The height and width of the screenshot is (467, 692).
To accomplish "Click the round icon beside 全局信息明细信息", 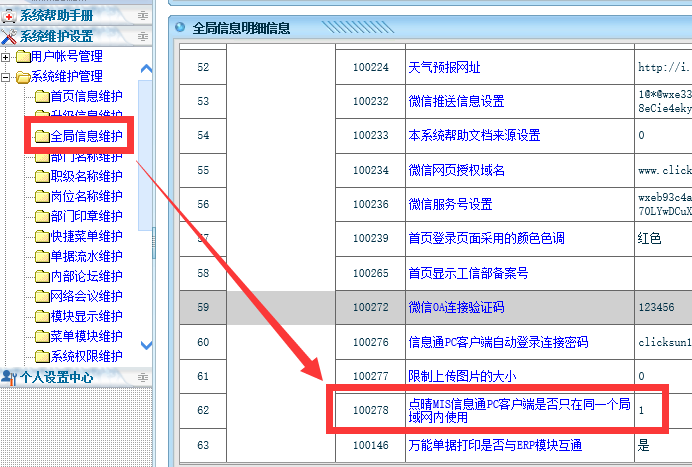I will pyautogui.click(x=179, y=29).
